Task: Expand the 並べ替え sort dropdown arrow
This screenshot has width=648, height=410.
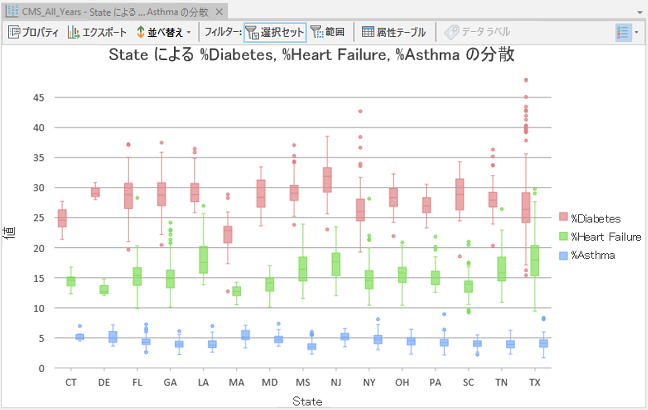Action: pyautogui.click(x=188, y=32)
